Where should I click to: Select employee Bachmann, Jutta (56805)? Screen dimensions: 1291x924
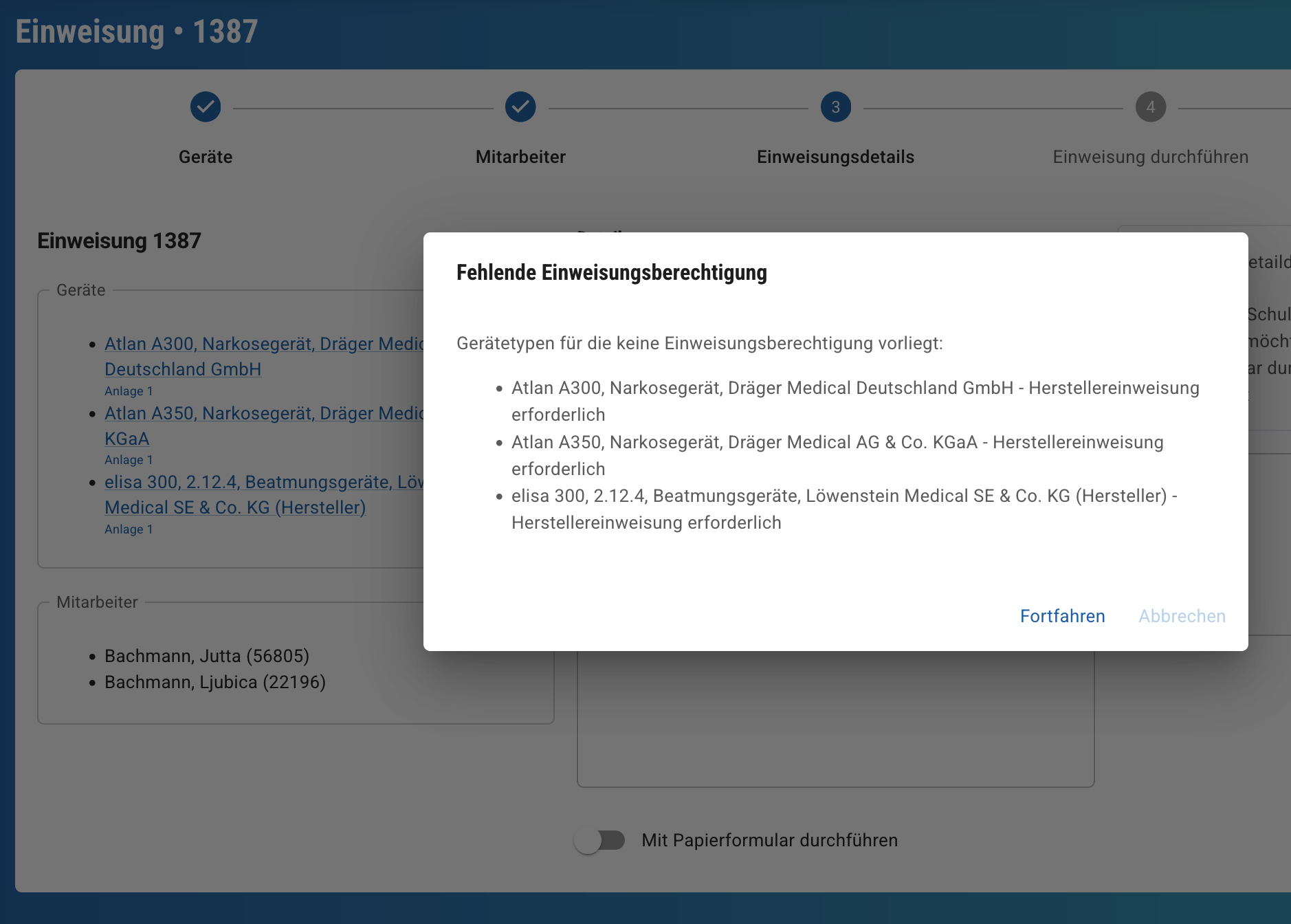pos(207,656)
